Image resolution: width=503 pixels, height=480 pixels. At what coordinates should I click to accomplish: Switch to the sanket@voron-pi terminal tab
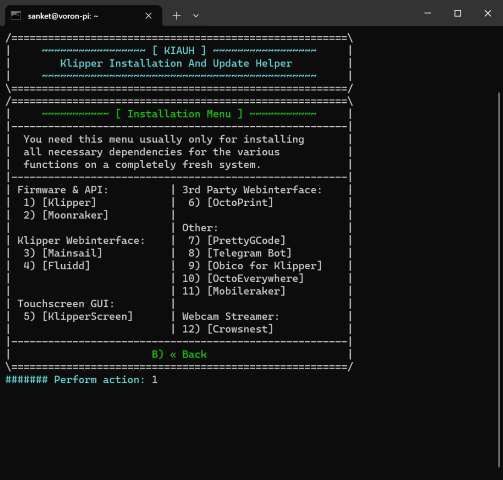click(83, 16)
